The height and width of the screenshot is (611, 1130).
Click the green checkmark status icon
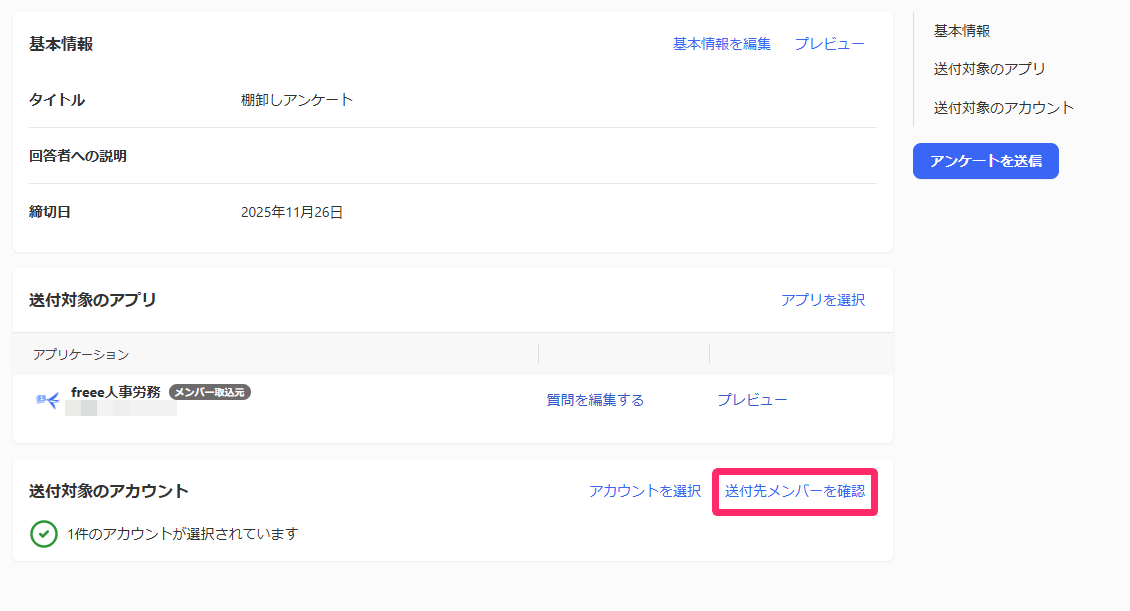coord(44,534)
